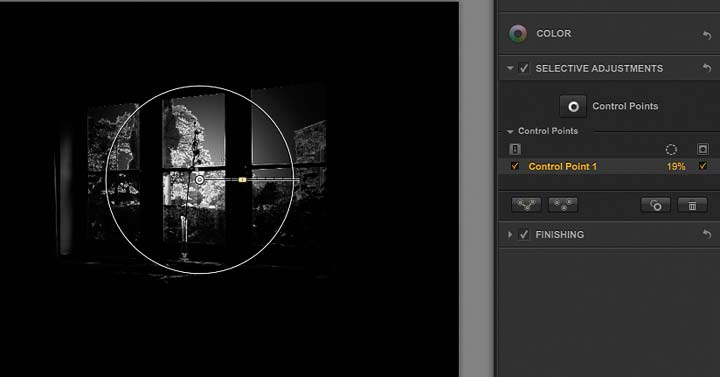This screenshot has width=720, height=377.
Task: Collapse the Control Points list
Action: point(510,131)
